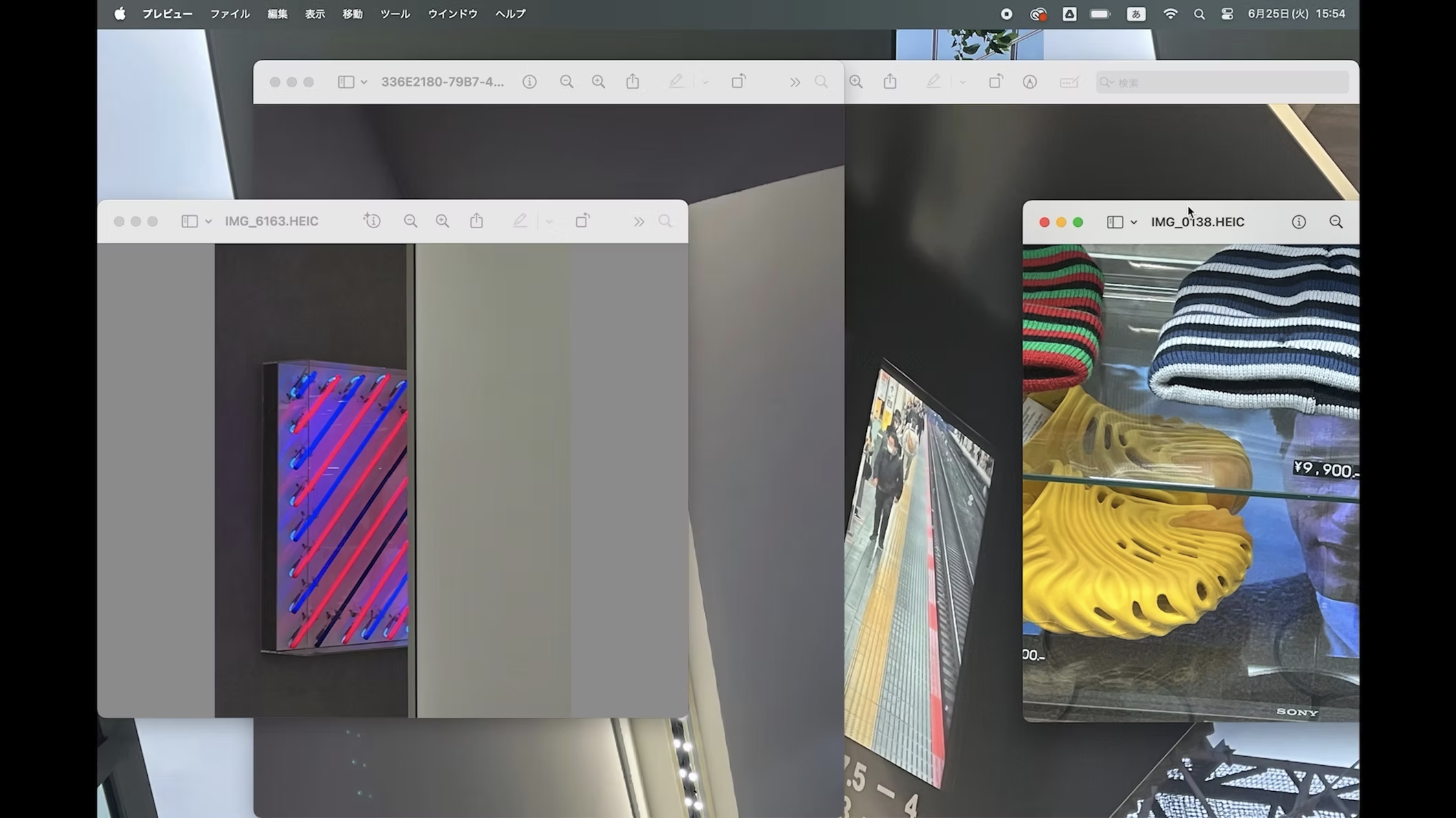Toggle sidebar in IMG_6163.HEIC window

coord(190,221)
